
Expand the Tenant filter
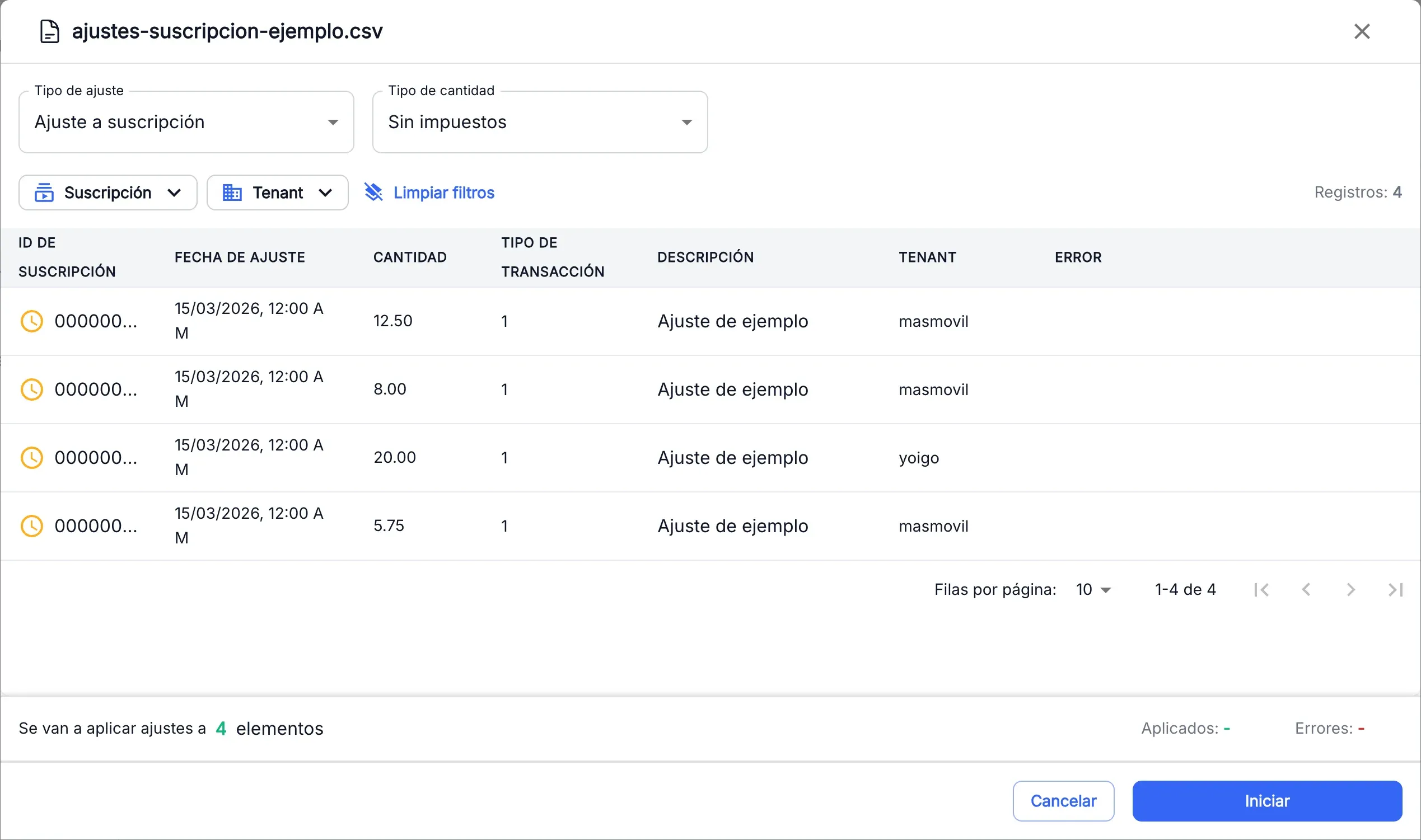click(x=277, y=193)
